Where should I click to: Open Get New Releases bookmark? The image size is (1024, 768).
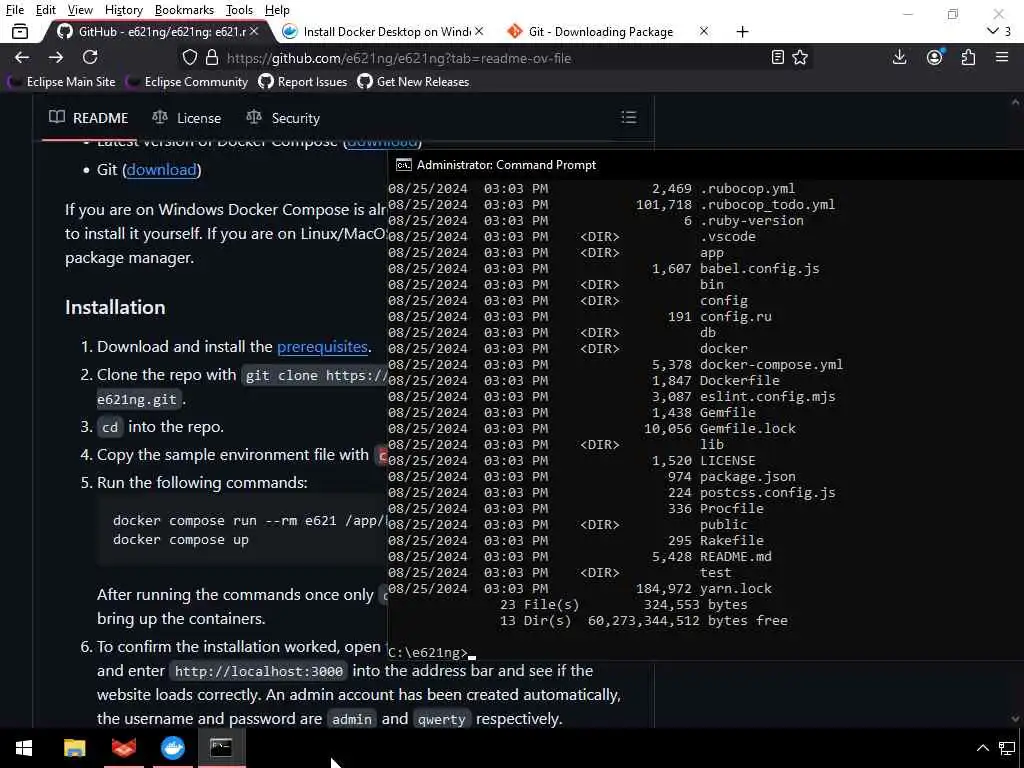click(413, 82)
